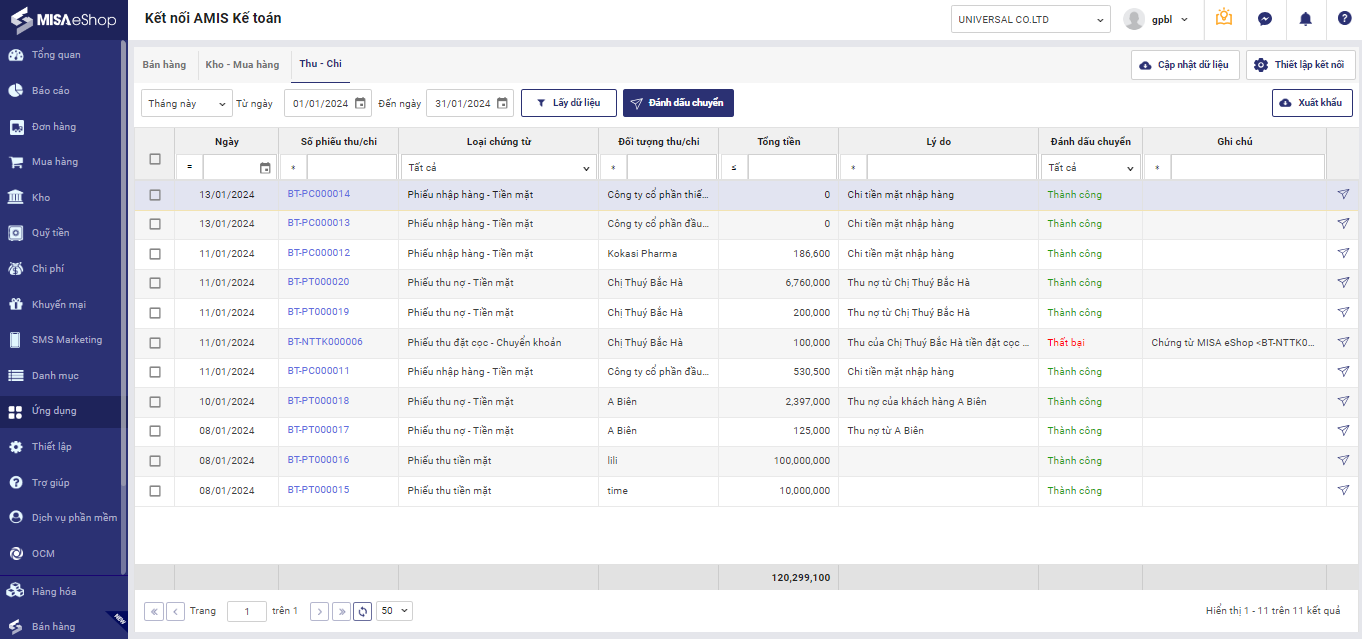Screen dimensions: 1362x639
Task: Tick checkbox for row BT-PC000012
Action: [x=155, y=254]
